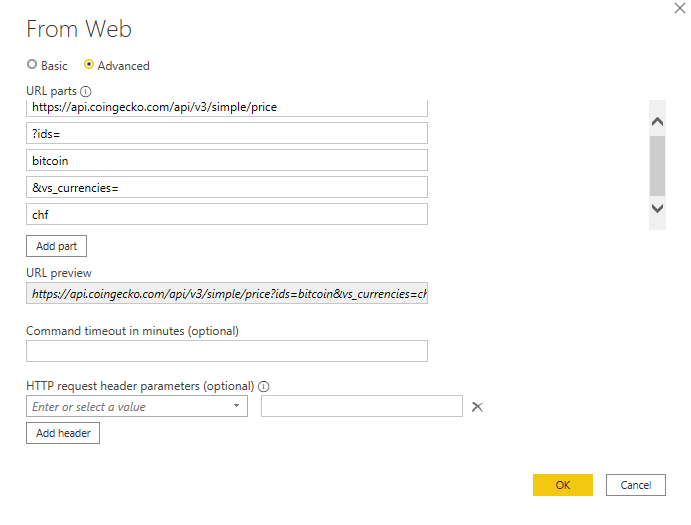This screenshot has width=691, height=525.
Task: Click the coingecko base URL field
Action: point(227,107)
